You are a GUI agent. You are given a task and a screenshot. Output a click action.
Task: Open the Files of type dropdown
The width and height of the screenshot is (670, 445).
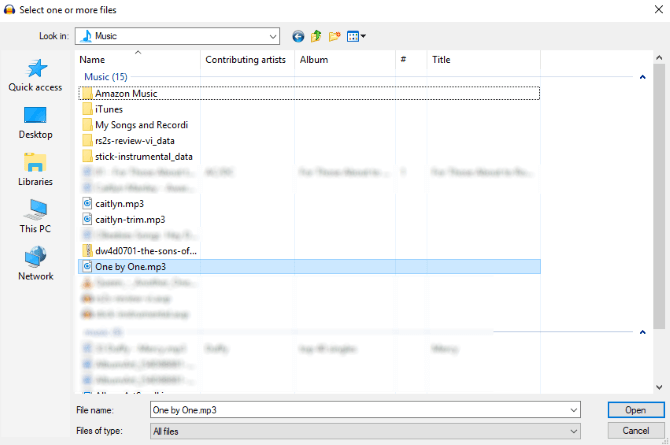pyautogui.click(x=365, y=431)
